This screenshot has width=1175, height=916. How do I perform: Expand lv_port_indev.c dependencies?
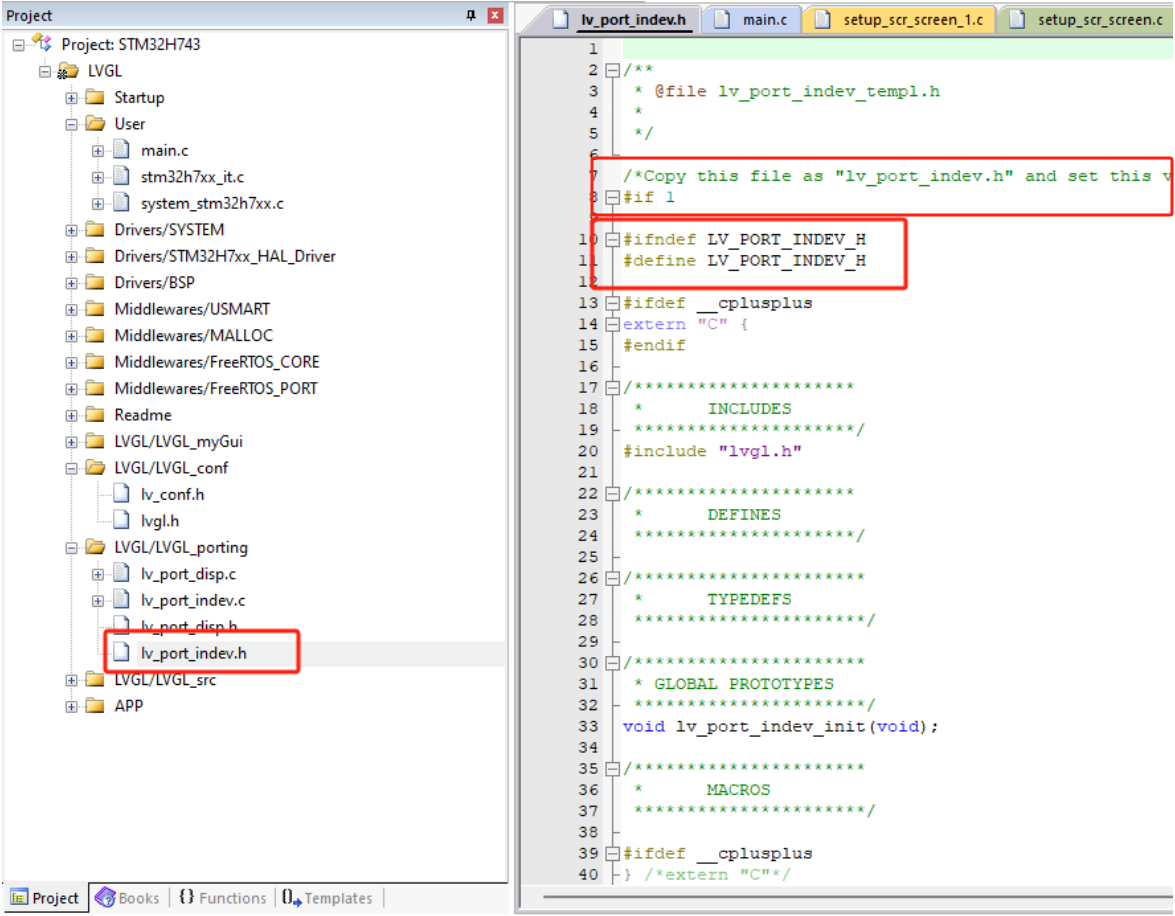[97, 601]
